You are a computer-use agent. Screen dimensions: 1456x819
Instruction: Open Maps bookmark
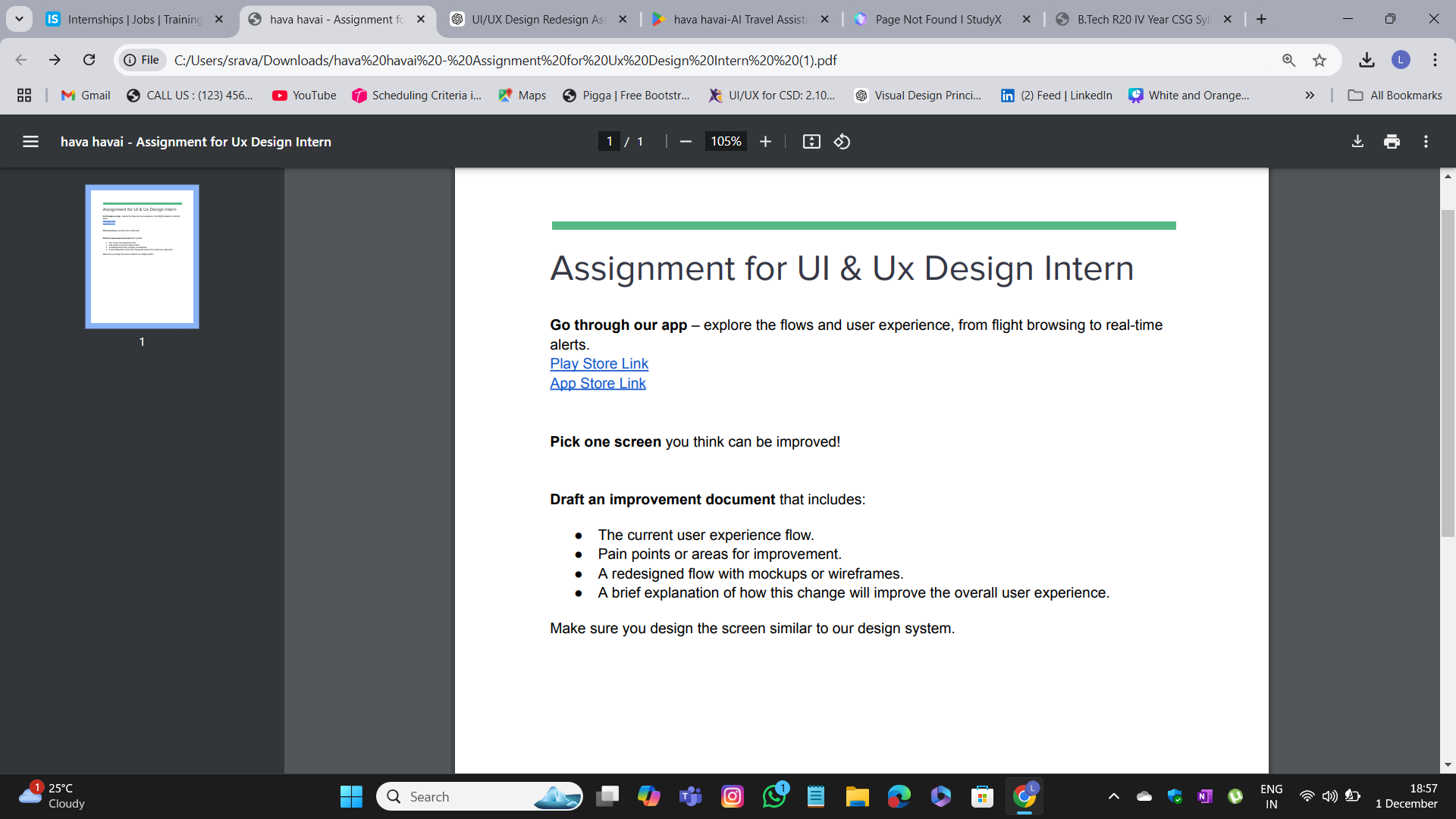[x=522, y=95]
